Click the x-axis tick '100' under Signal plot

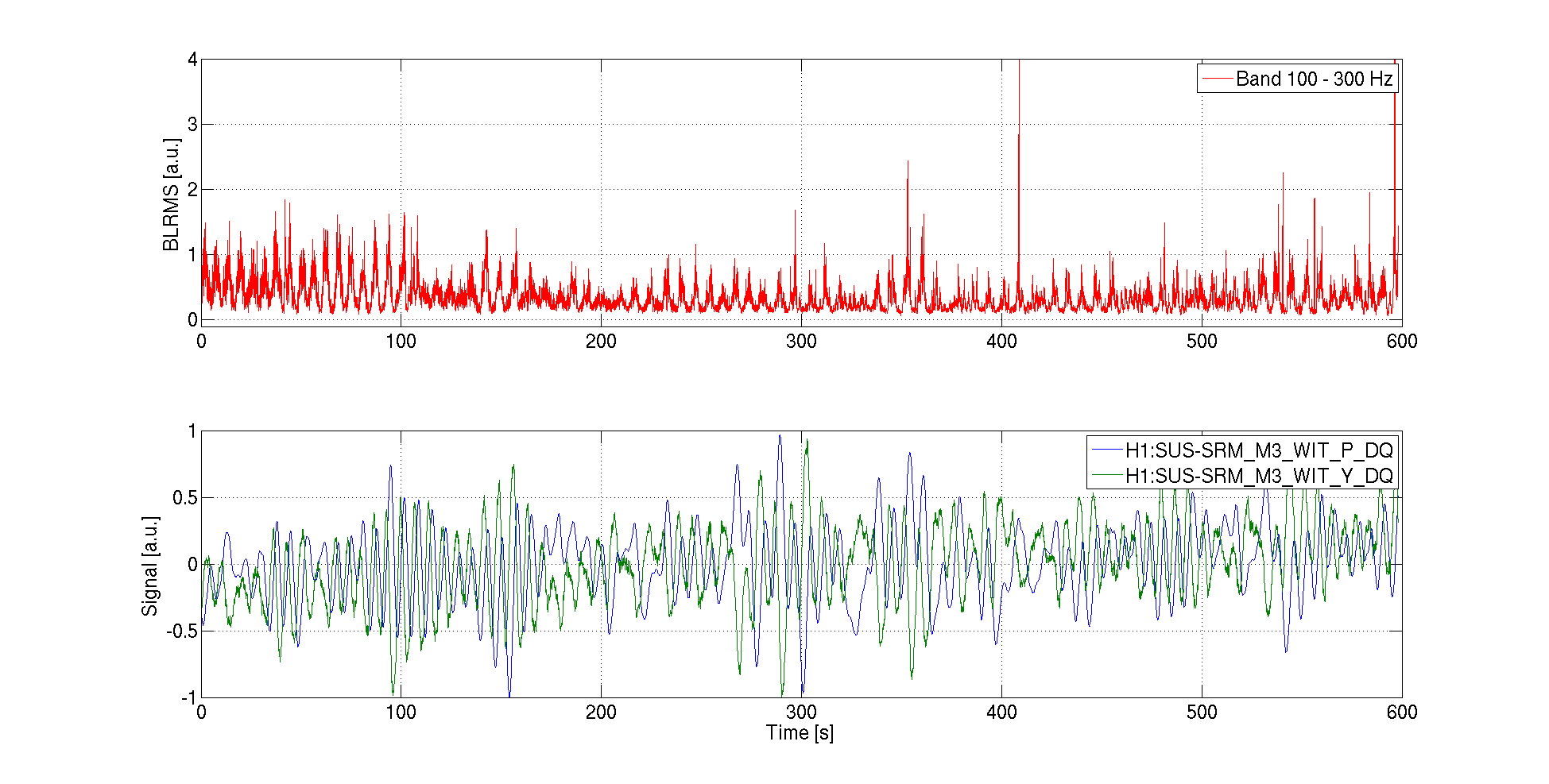tap(401, 713)
